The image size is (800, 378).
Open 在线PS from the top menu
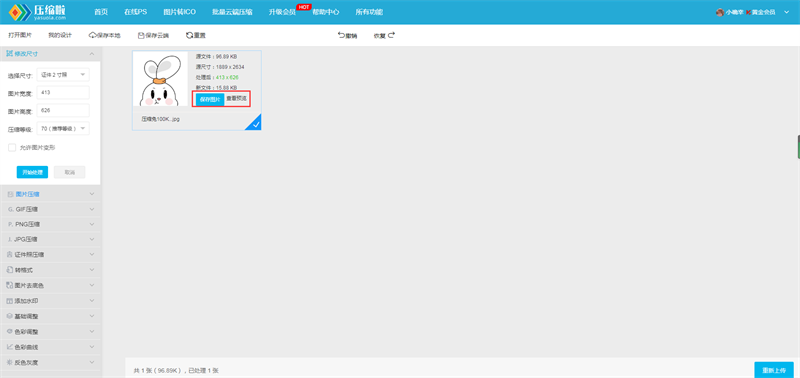click(x=135, y=12)
